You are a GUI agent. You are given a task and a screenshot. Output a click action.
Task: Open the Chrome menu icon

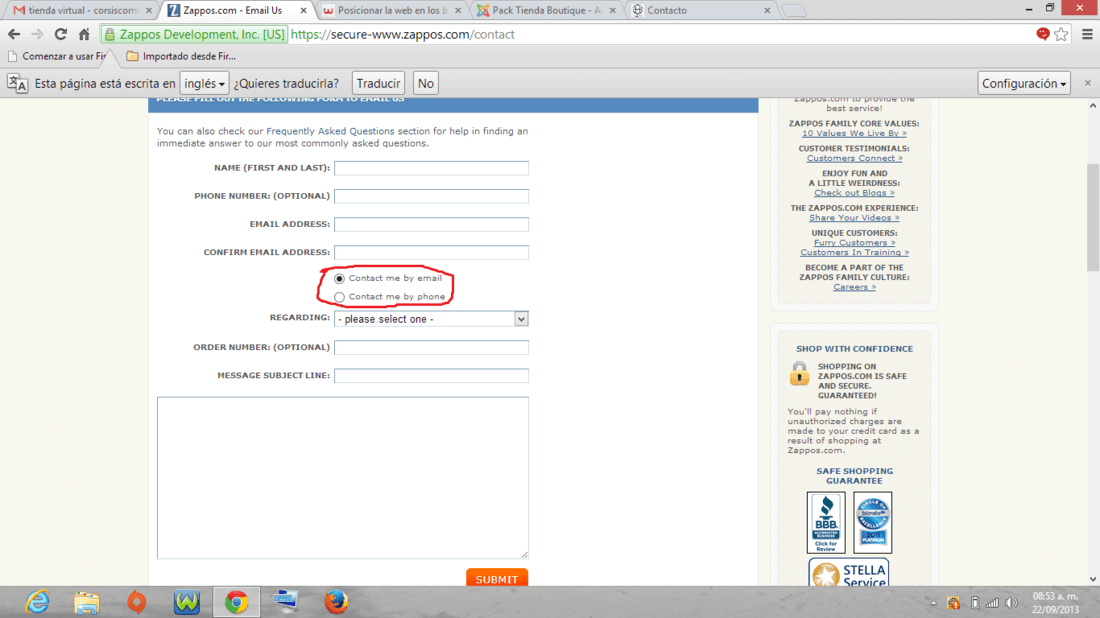pos(1087,34)
